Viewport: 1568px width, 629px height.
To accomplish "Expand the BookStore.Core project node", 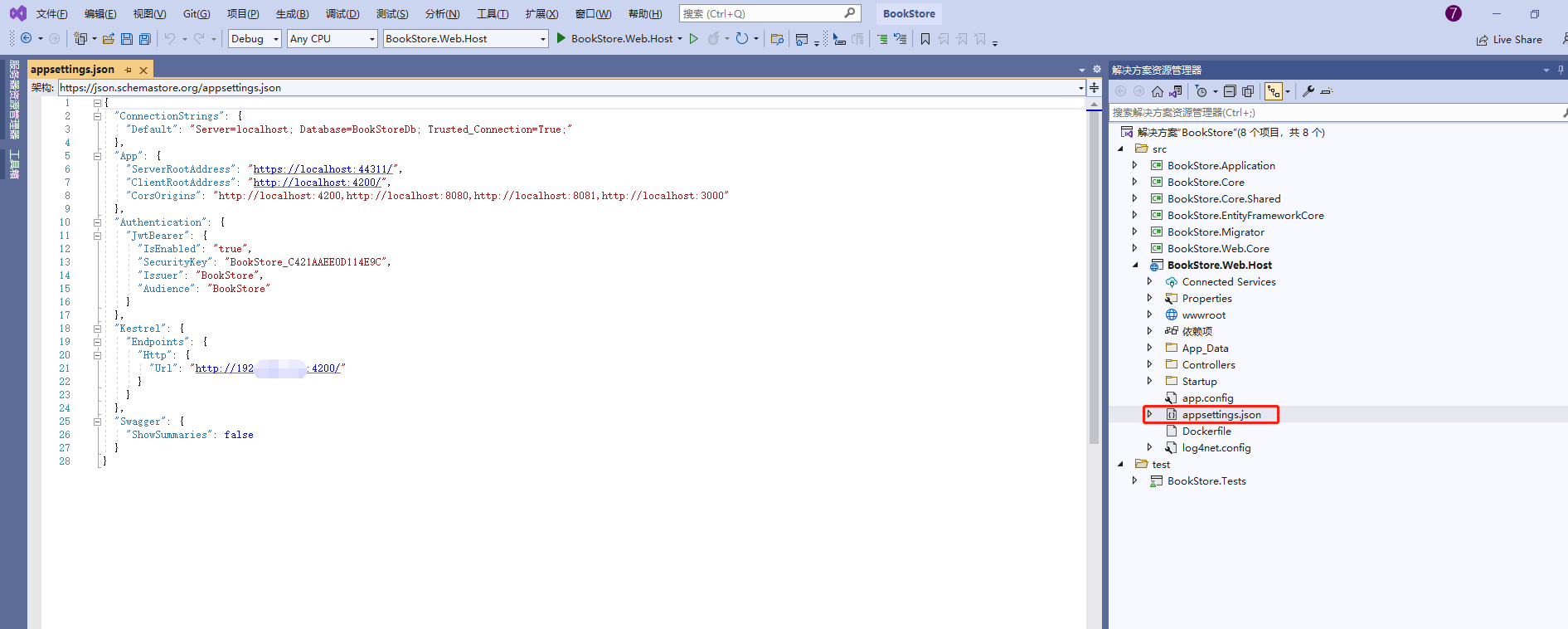I will 1135,182.
